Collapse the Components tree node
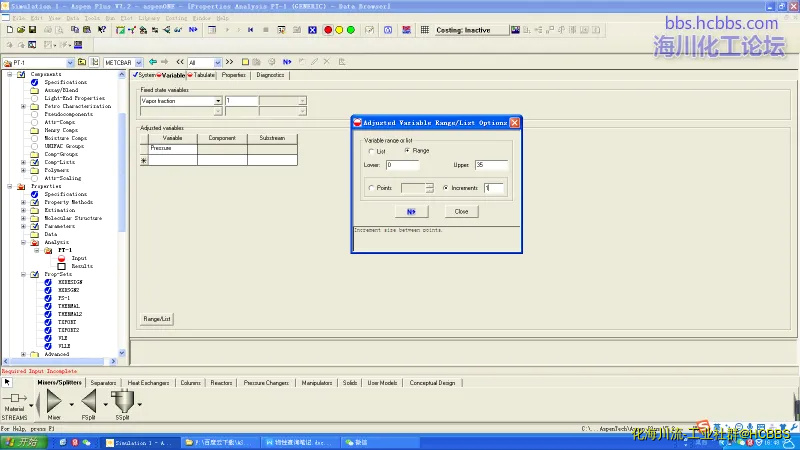The height and width of the screenshot is (450, 800). tap(10, 74)
